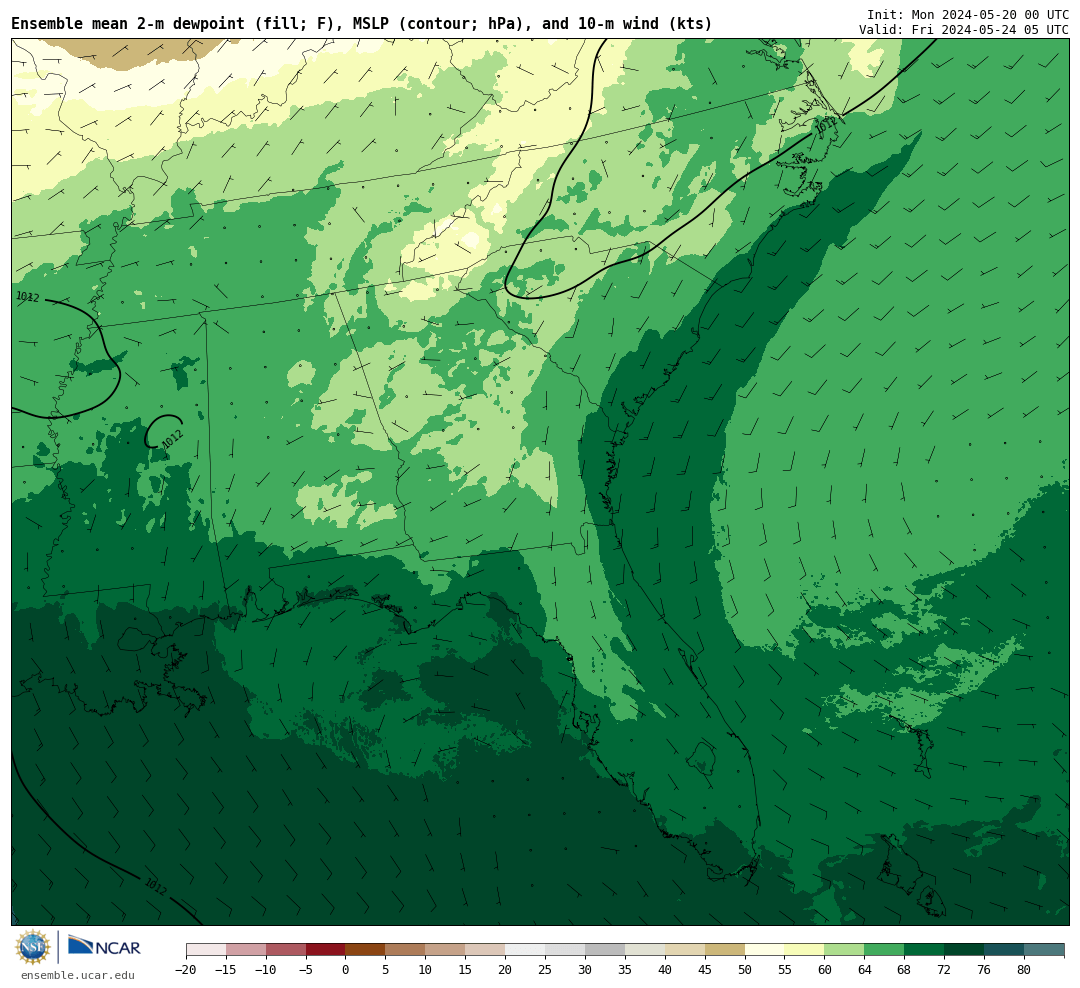Click the 1012 label on the Gulf of Mexico contour

[x=156, y=886]
